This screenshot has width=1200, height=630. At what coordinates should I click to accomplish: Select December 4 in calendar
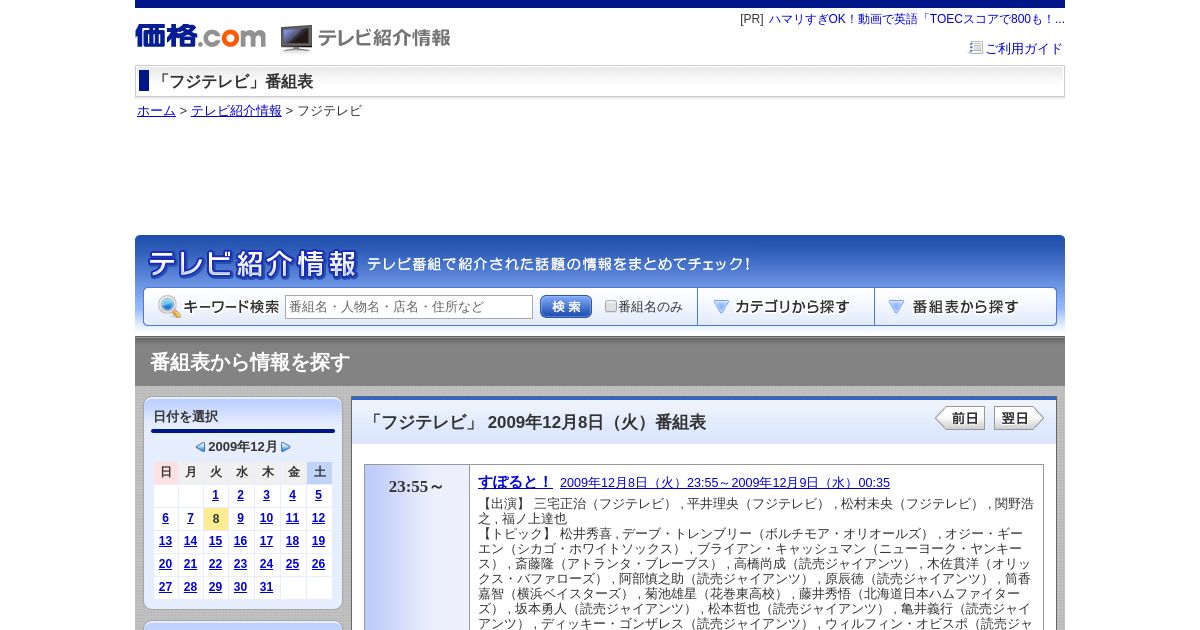coord(292,495)
